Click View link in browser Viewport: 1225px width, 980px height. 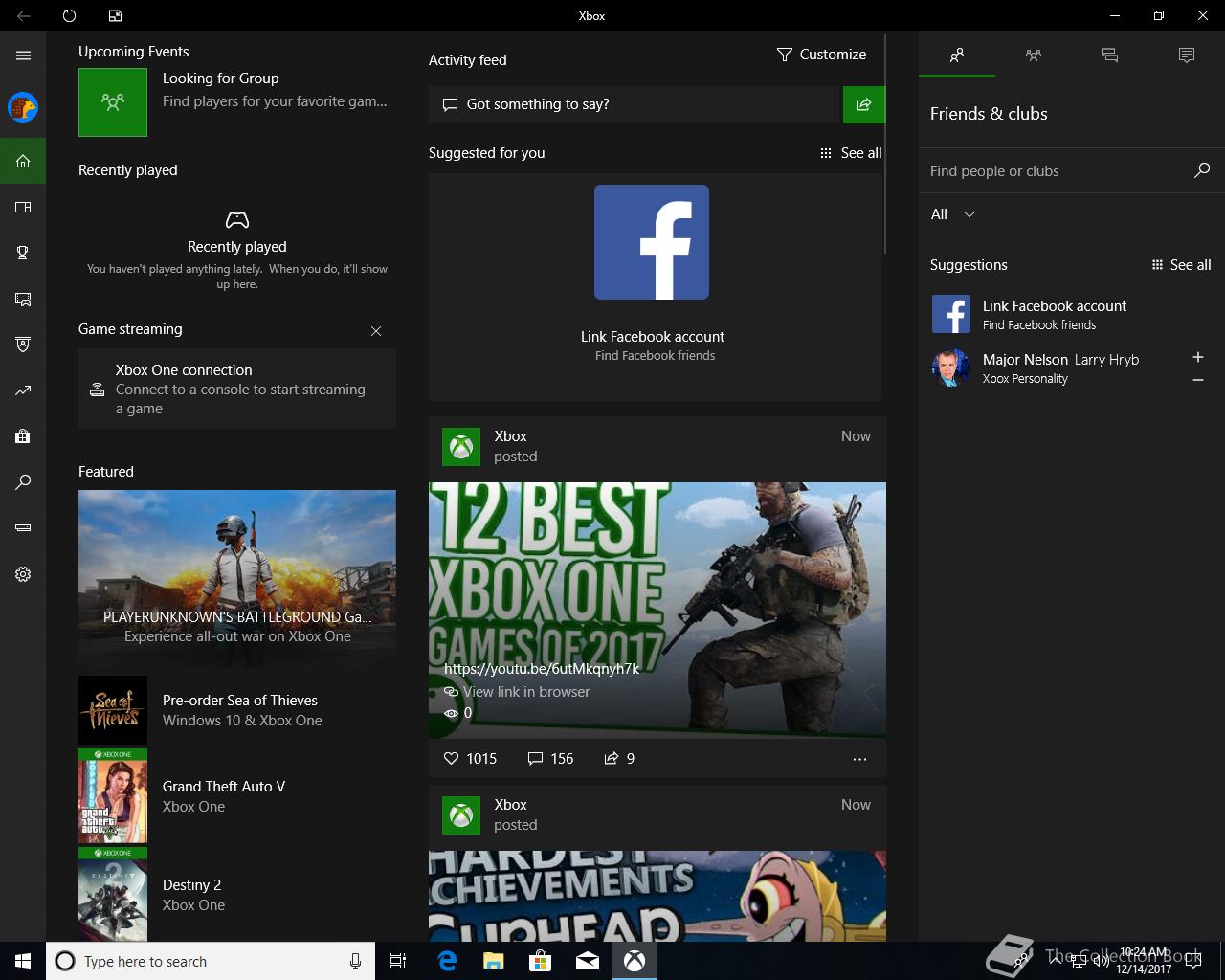coord(517,692)
